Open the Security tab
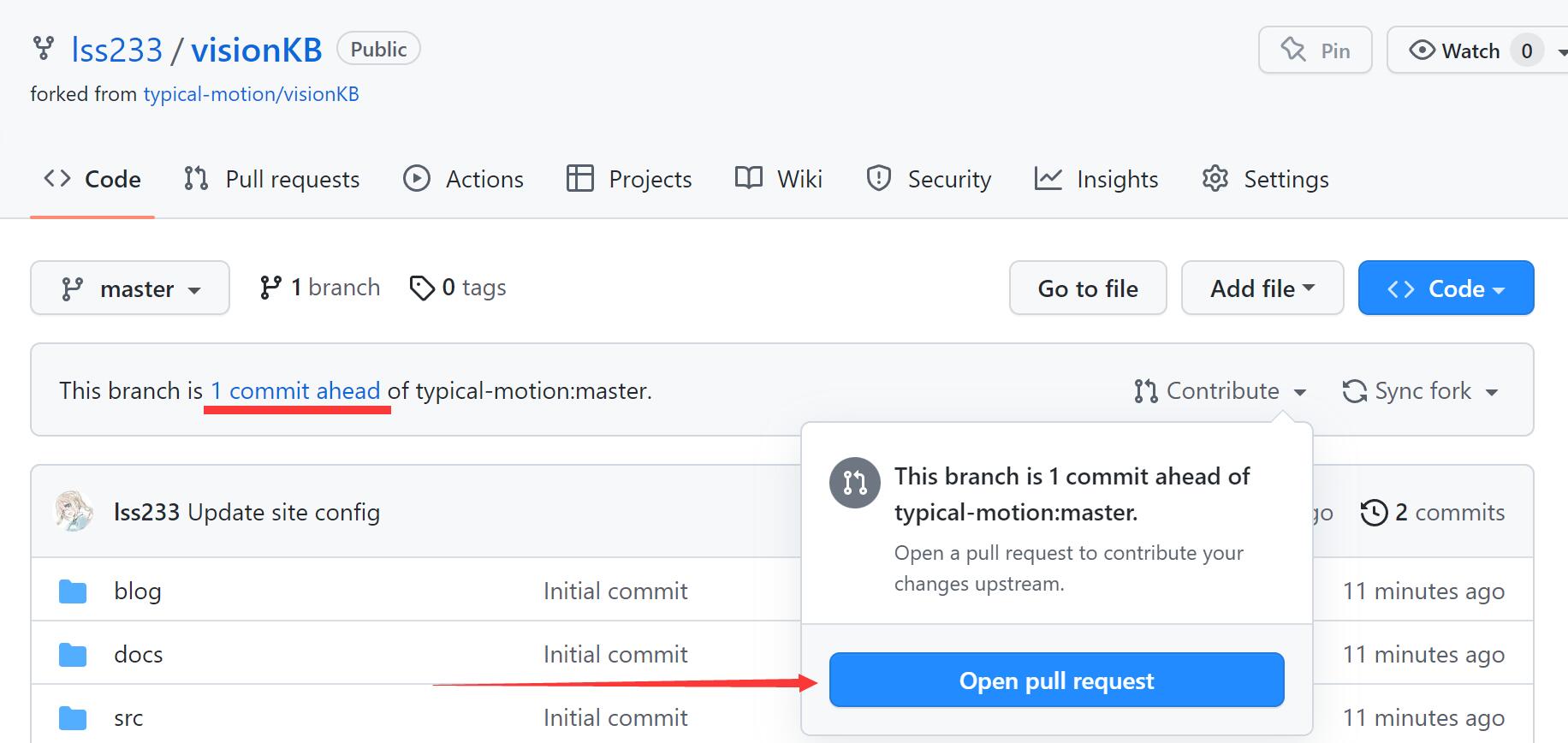Screen dimensions: 1568x743 coord(929,179)
